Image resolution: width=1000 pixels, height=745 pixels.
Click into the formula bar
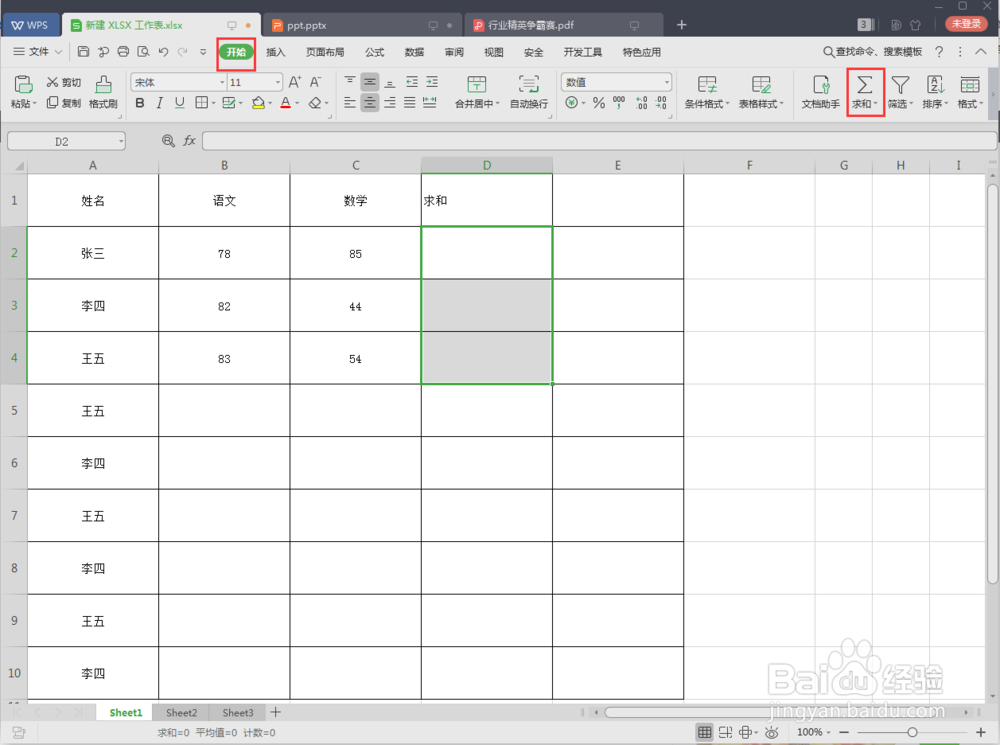(x=599, y=140)
